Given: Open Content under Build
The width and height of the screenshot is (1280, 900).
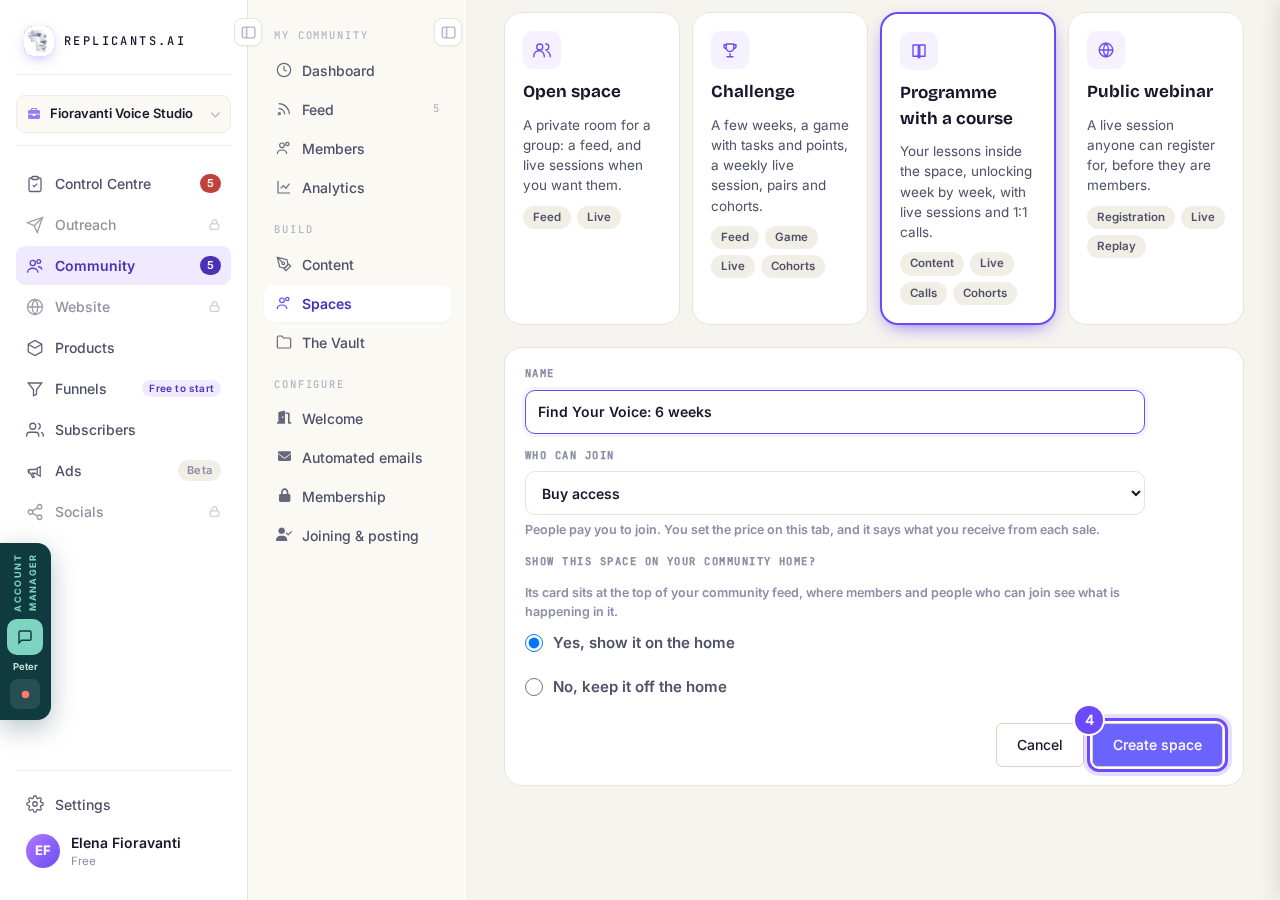Looking at the screenshot, I should (x=357, y=265).
